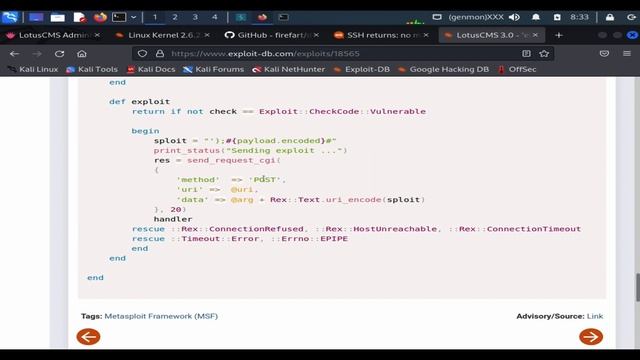Open the Advisory/Source Link

click(595, 316)
